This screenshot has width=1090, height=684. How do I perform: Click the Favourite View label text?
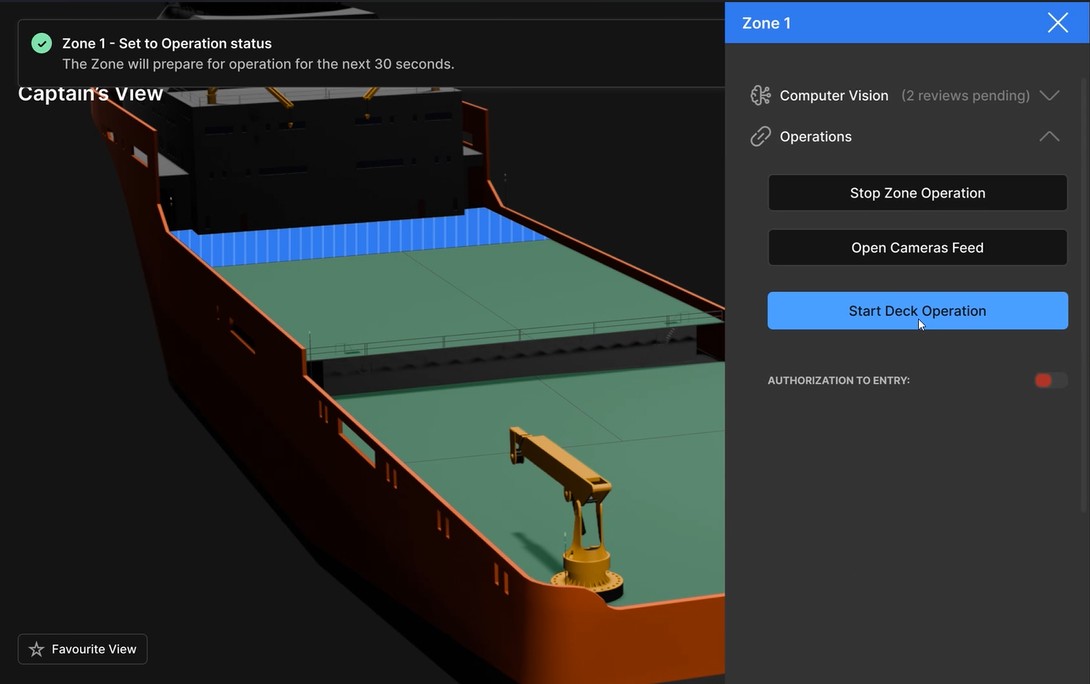click(x=94, y=650)
